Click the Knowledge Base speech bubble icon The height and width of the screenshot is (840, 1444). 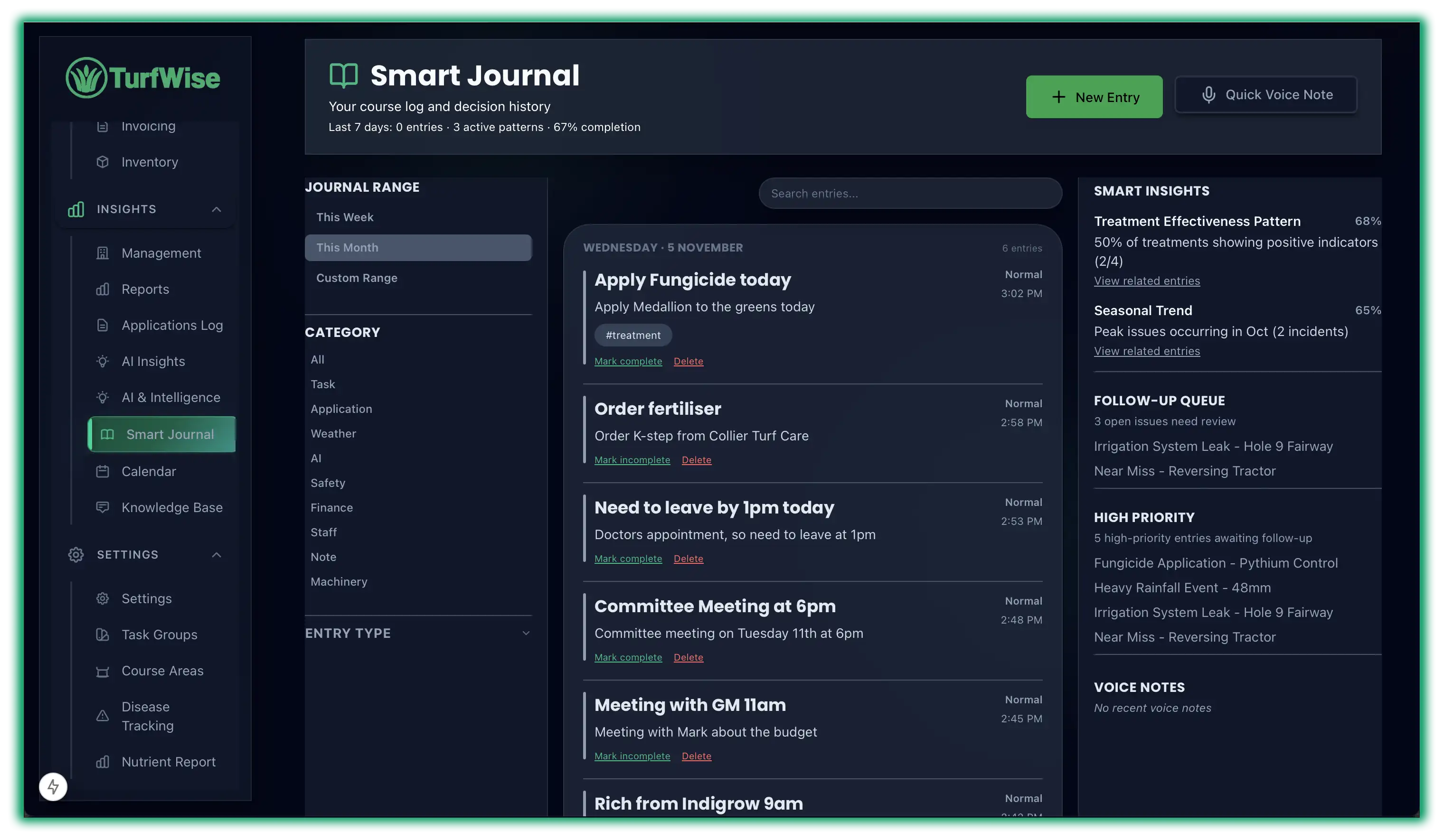[x=103, y=507]
